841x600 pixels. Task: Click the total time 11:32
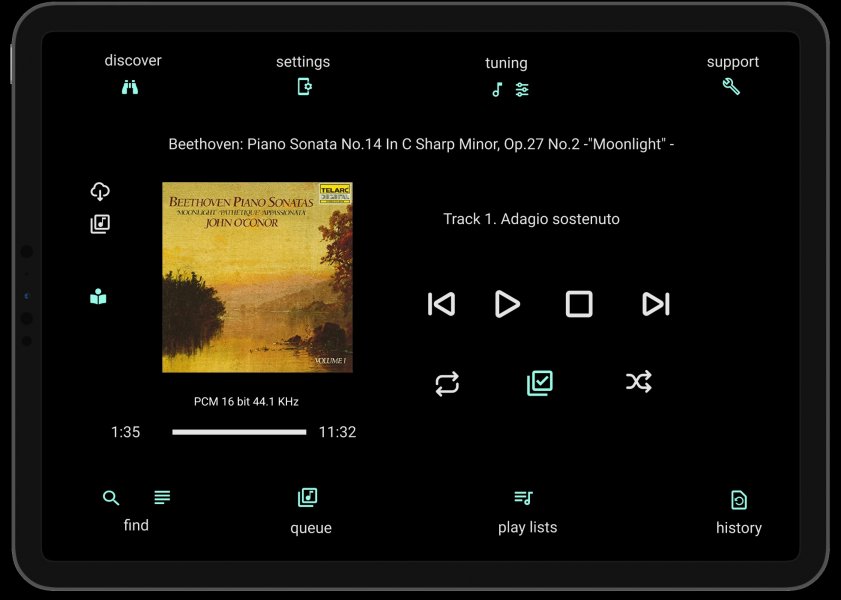pos(337,432)
